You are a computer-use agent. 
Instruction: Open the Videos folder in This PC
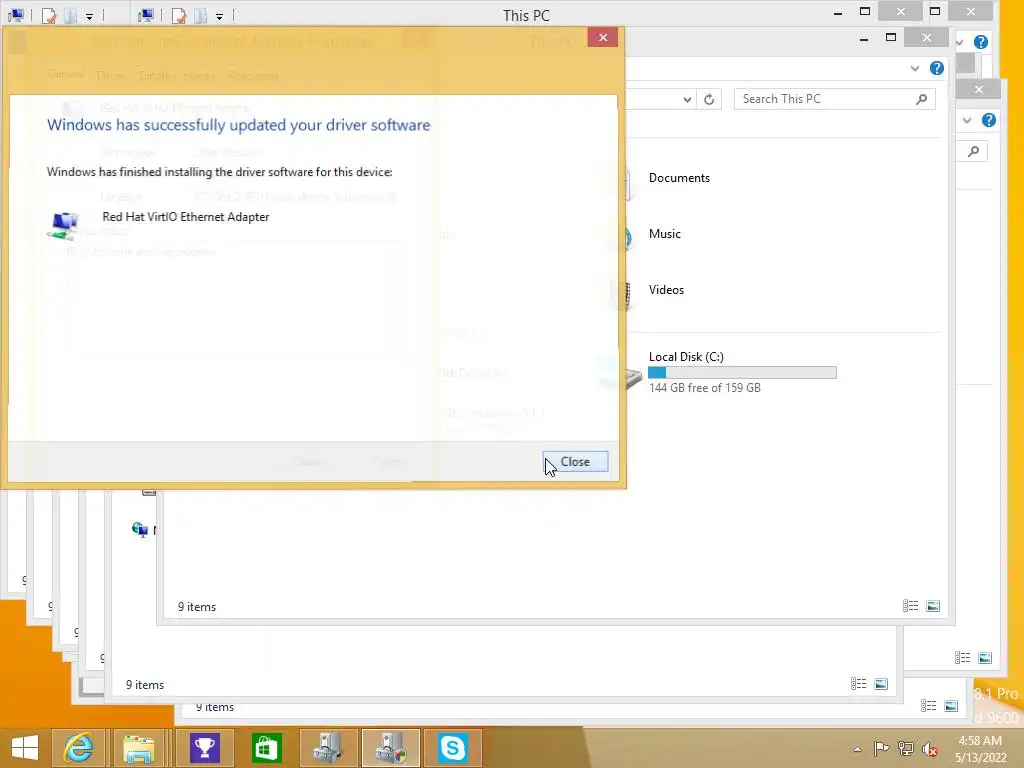click(x=666, y=290)
